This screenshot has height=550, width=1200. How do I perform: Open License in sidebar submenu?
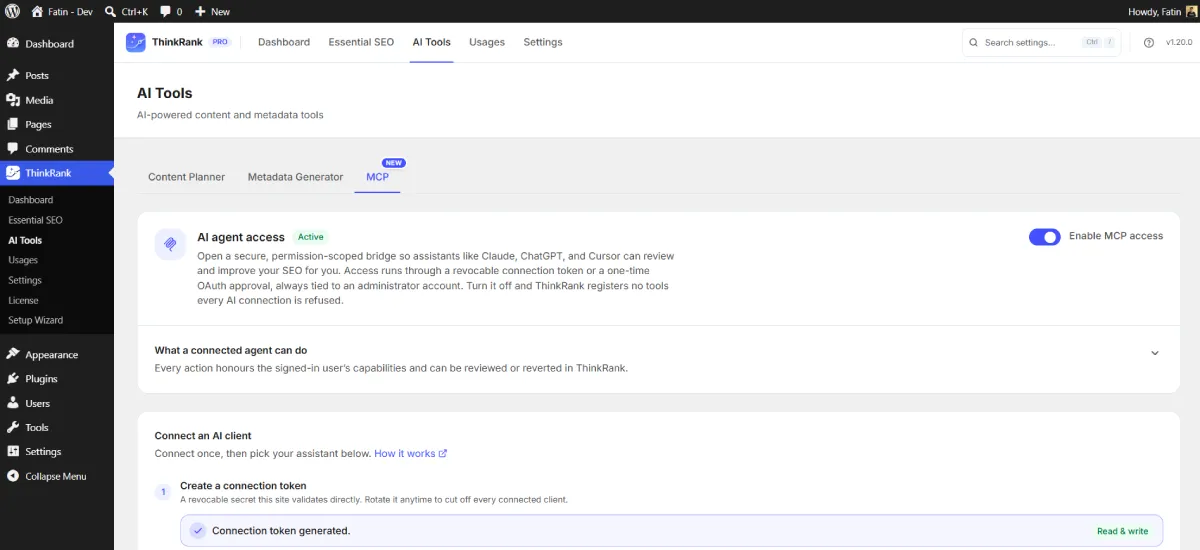click(x=23, y=300)
